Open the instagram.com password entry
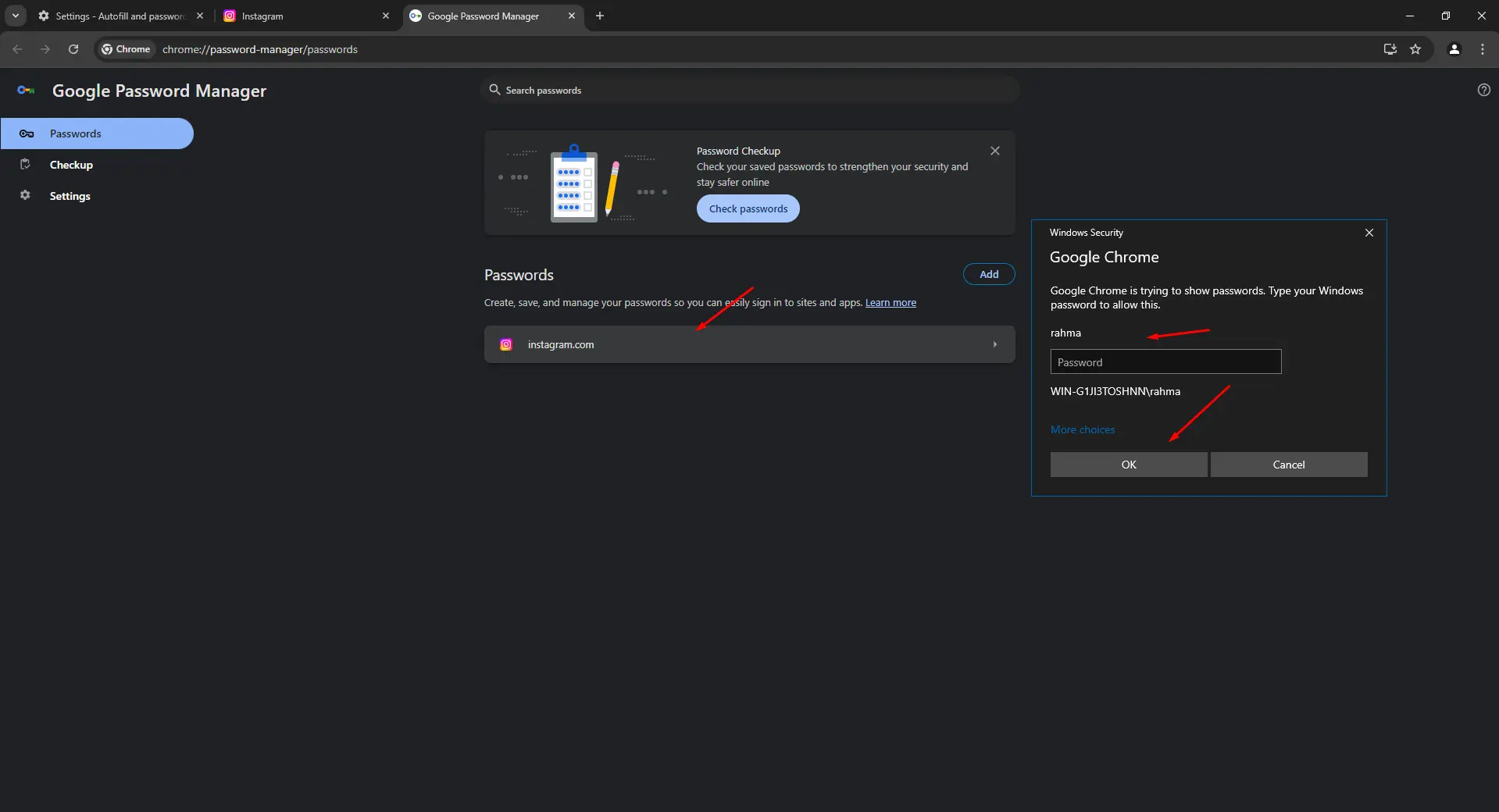1499x812 pixels. pos(750,344)
